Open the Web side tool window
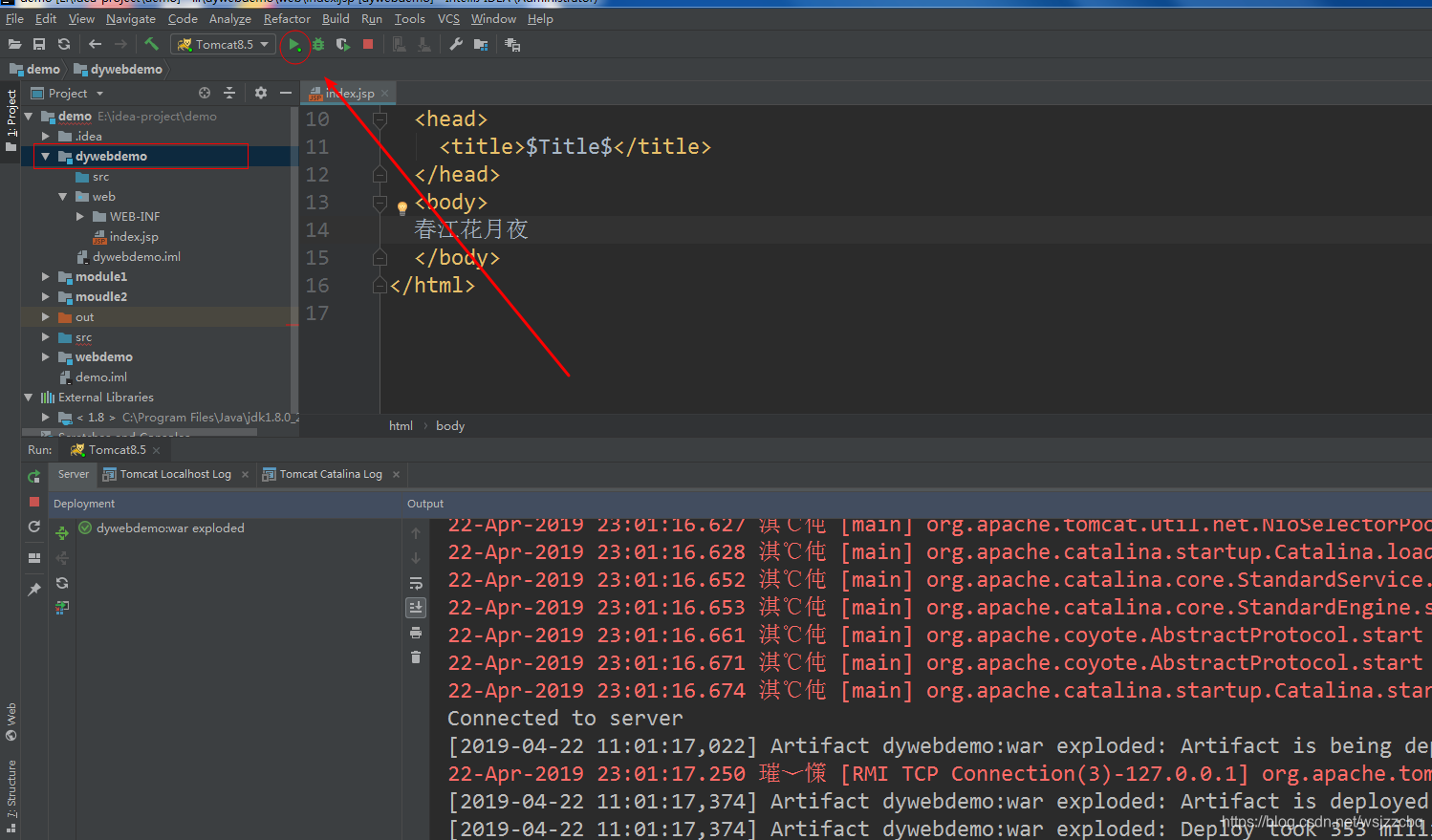 tap(11, 722)
